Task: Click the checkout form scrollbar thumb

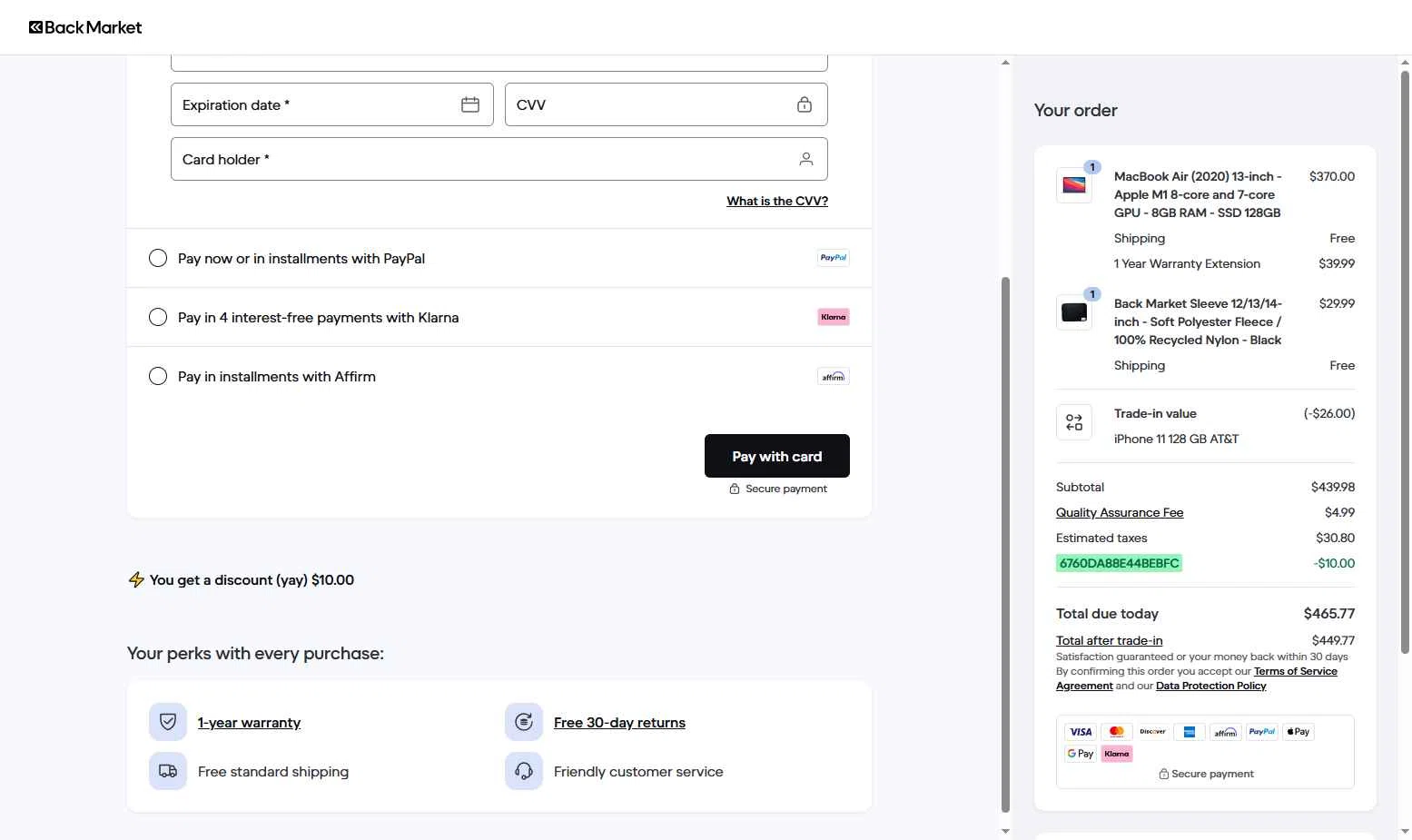Action: [x=1005, y=545]
